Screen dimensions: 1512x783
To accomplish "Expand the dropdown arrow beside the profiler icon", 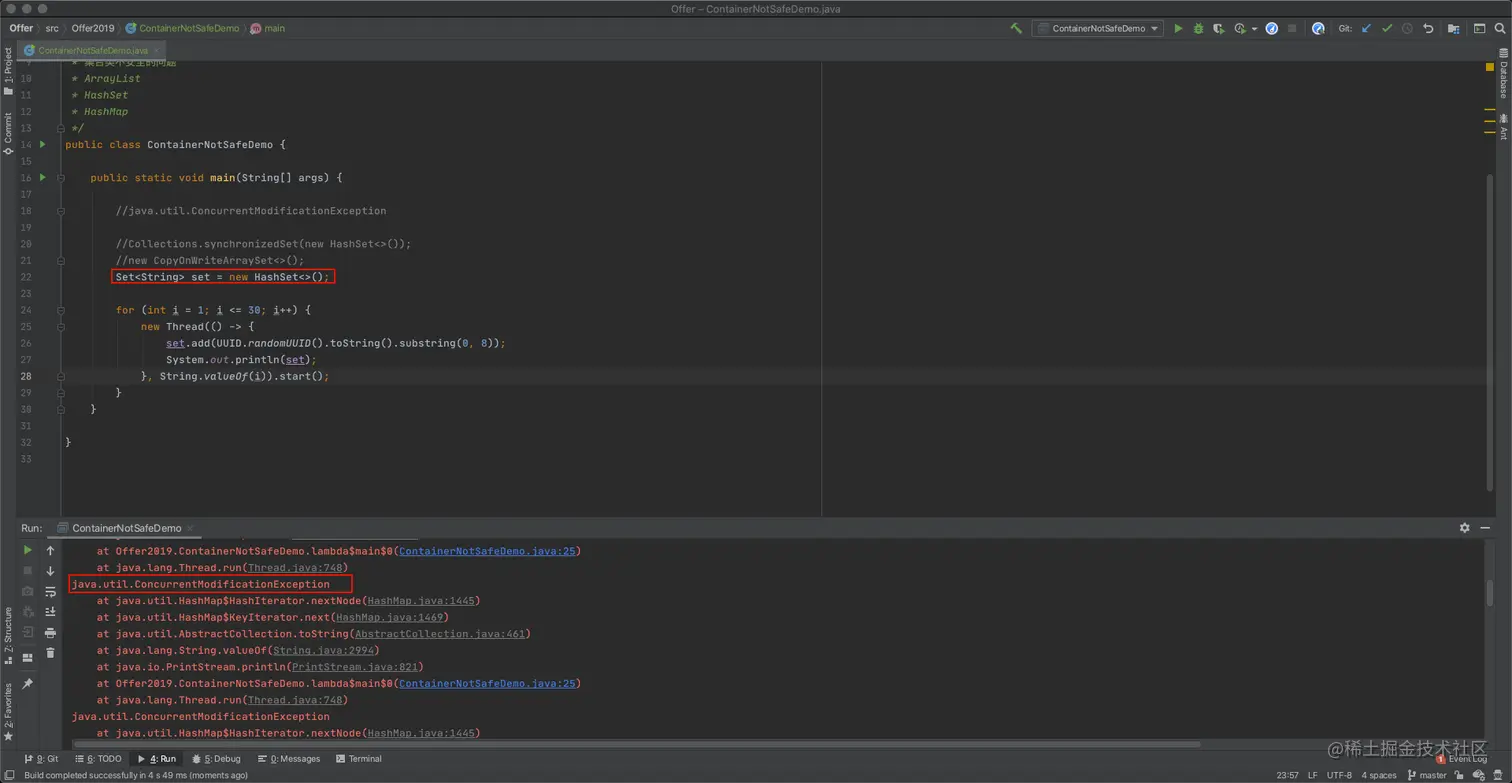I will coord(1254,29).
